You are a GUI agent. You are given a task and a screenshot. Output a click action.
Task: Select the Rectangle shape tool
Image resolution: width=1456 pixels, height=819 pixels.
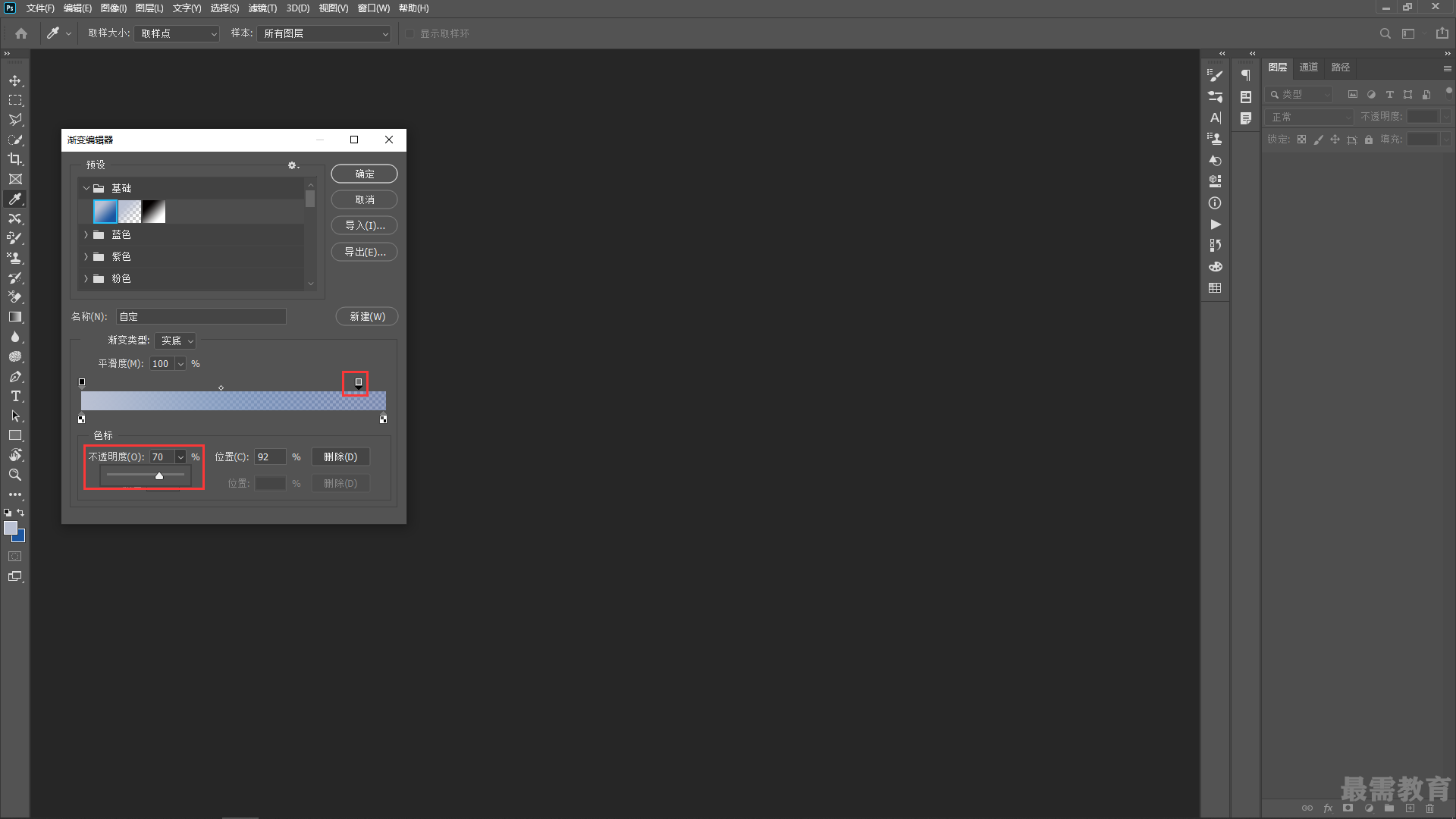15,435
